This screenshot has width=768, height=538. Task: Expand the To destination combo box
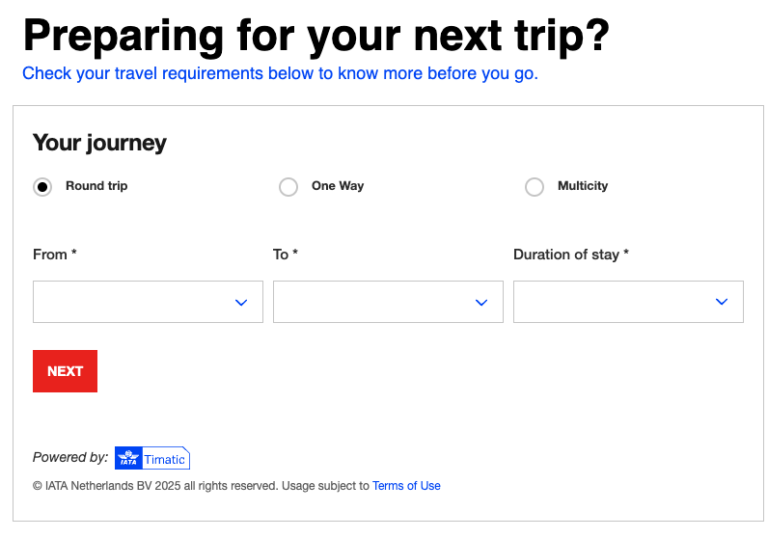click(376, 302)
